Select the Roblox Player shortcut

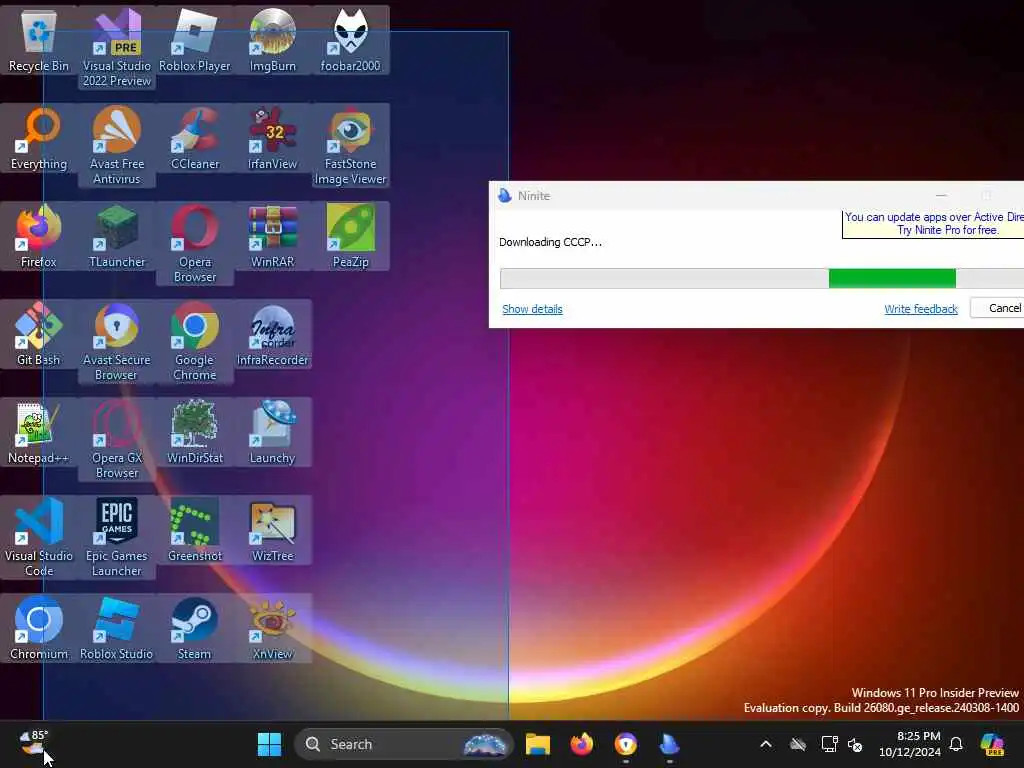(x=195, y=40)
